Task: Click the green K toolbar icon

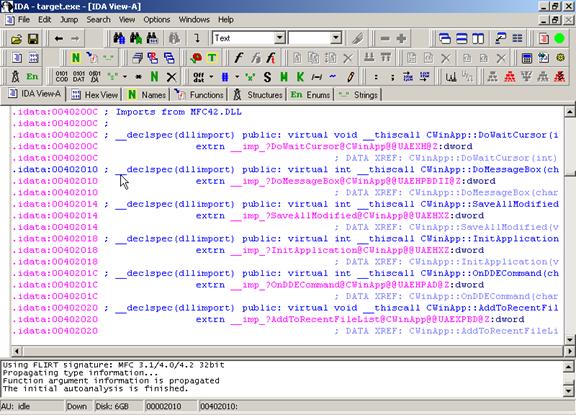Action: pyautogui.click(x=300, y=77)
